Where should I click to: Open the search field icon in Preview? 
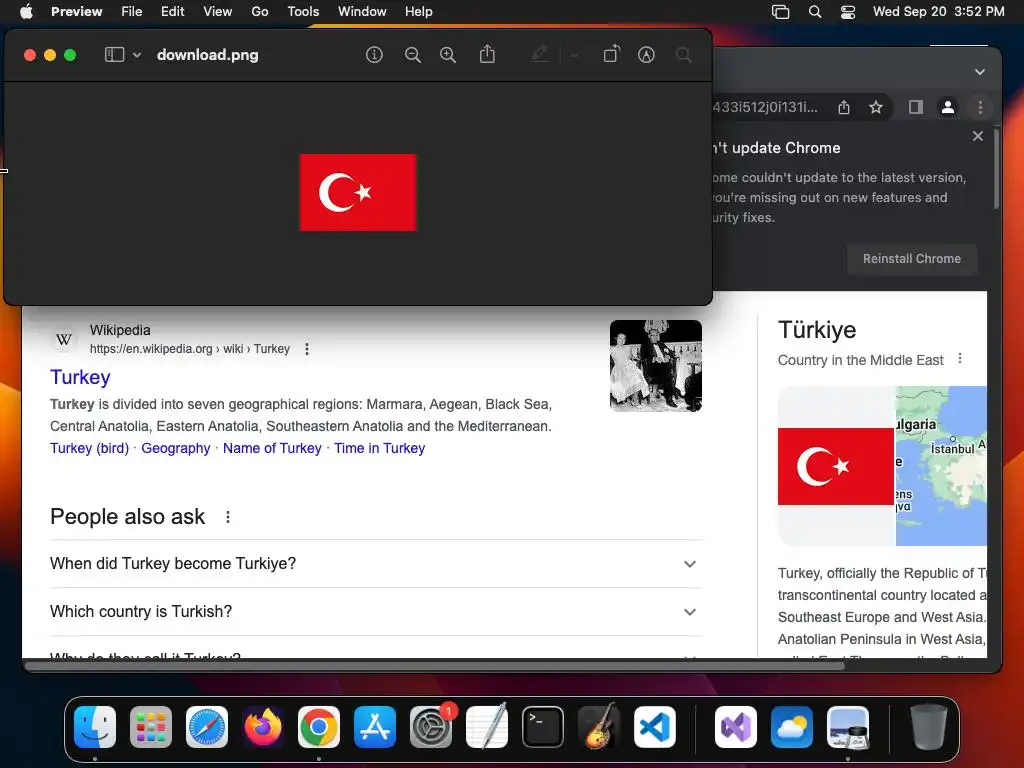point(684,55)
